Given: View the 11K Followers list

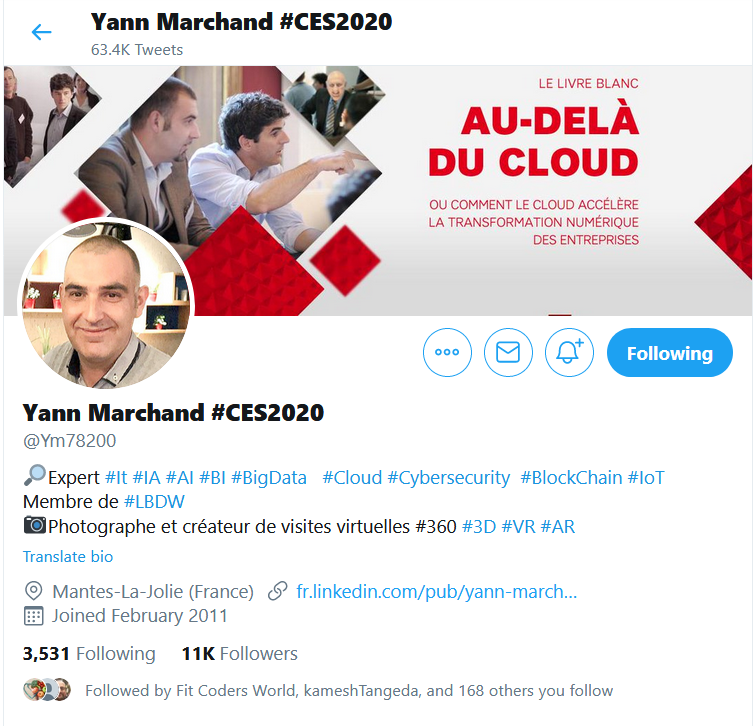Looking at the screenshot, I should [240, 653].
